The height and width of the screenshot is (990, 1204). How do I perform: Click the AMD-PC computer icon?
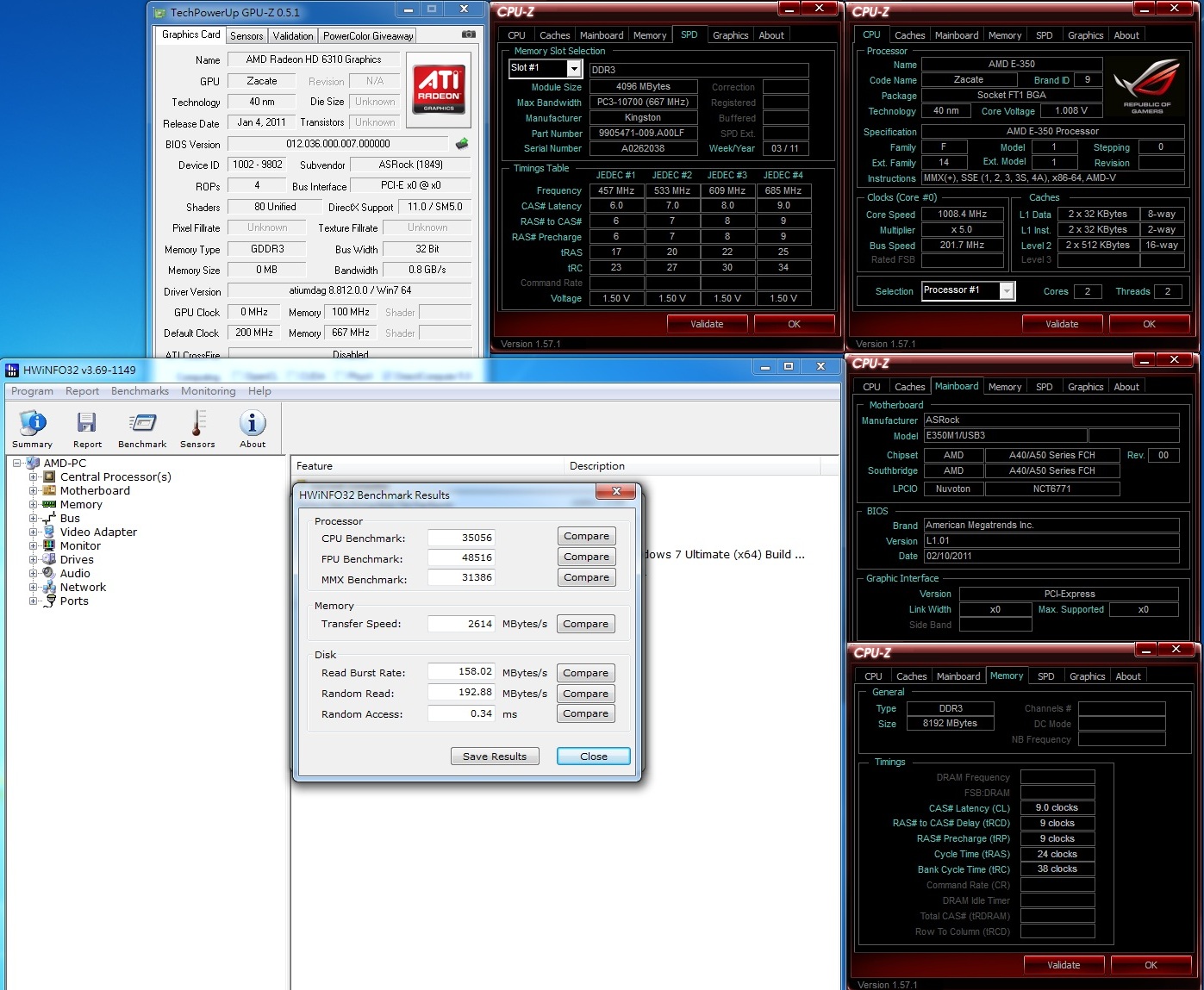coord(33,463)
